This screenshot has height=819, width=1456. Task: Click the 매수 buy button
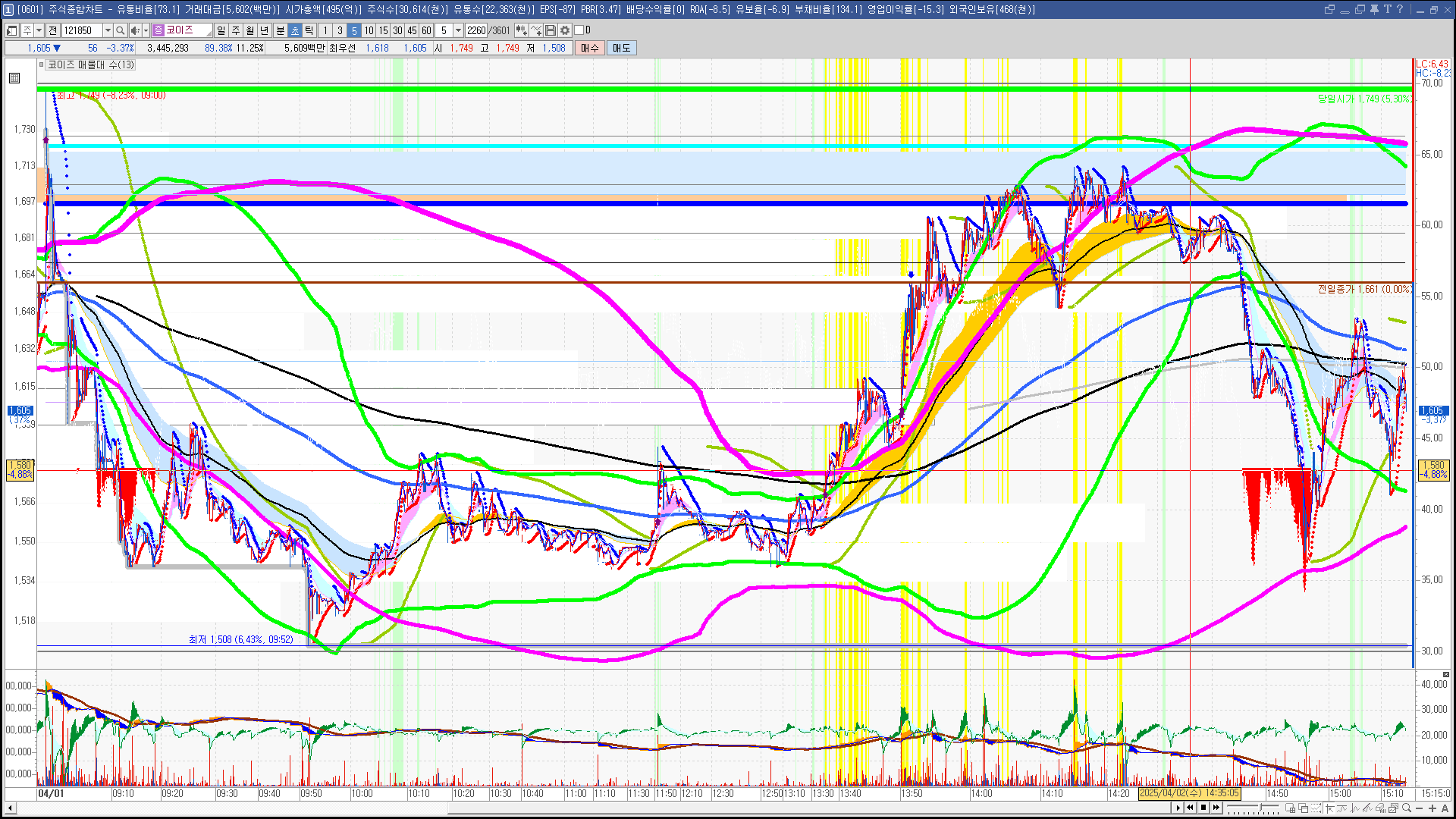[590, 48]
